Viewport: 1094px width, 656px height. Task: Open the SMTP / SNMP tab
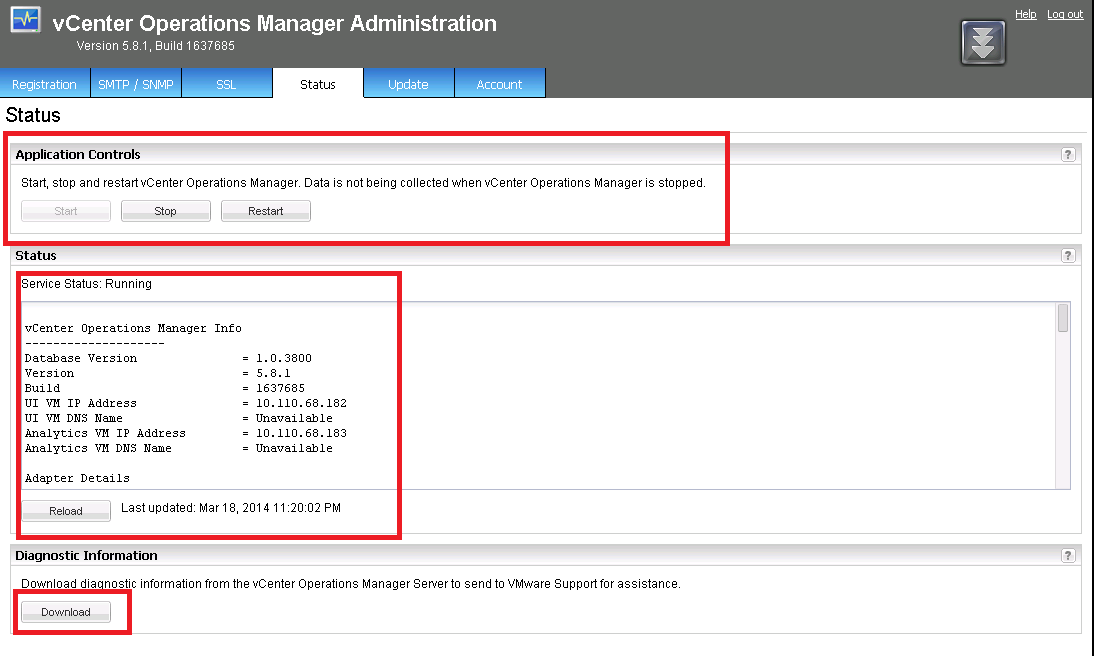(136, 84)
